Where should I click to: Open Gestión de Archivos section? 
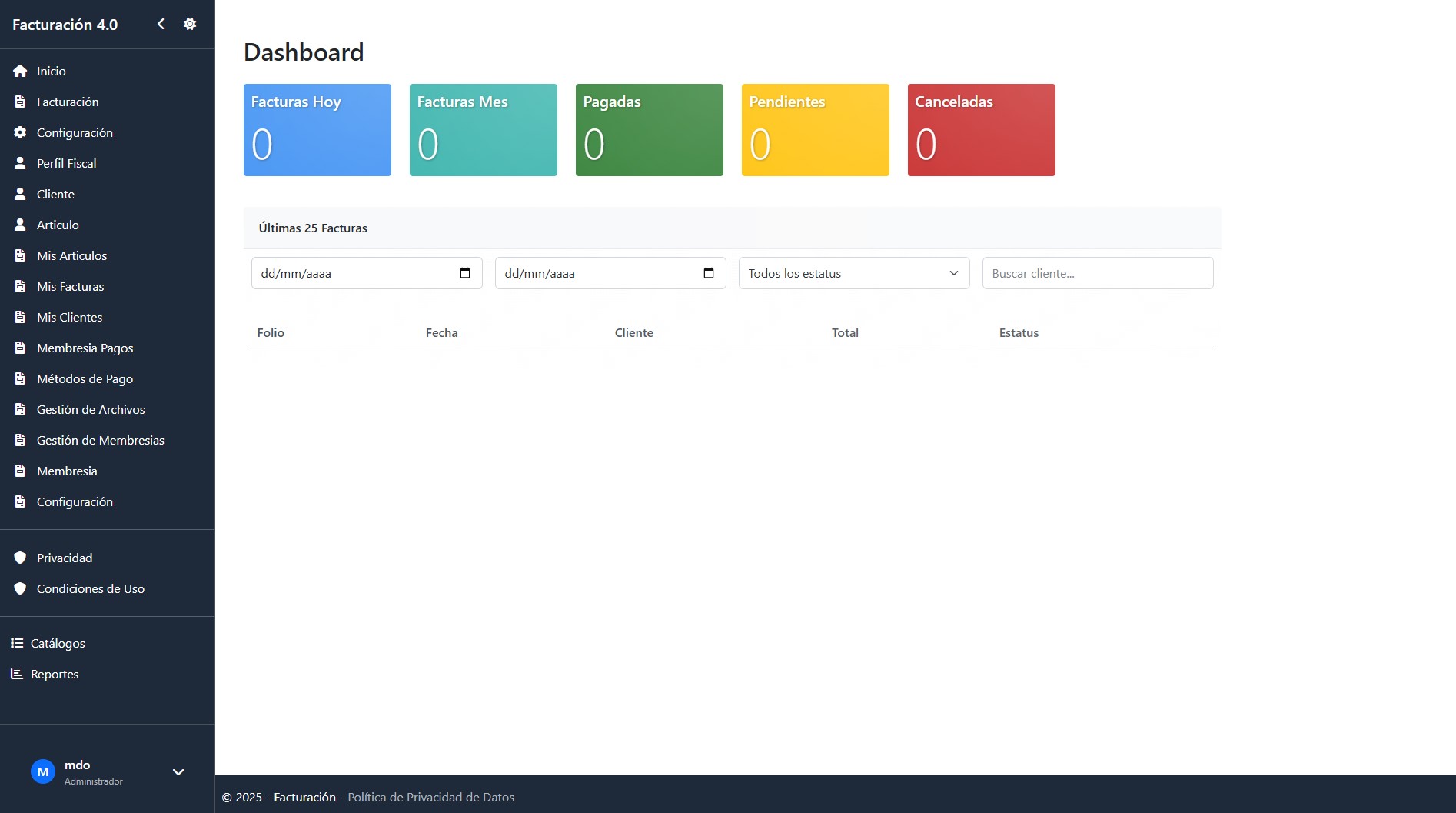(x=91, y=409)
